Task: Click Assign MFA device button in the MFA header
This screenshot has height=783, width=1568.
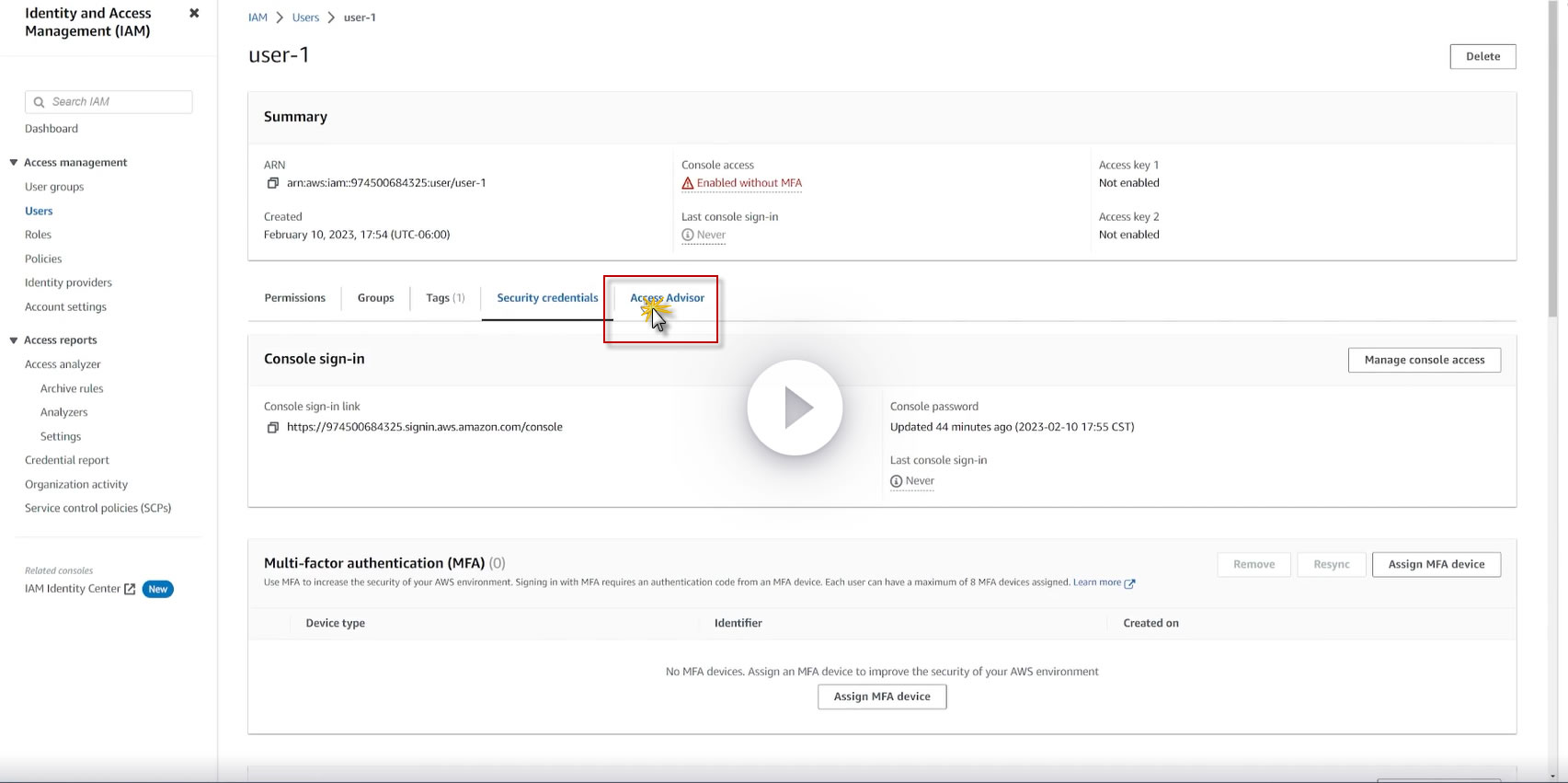Action: coord(1436,564)
